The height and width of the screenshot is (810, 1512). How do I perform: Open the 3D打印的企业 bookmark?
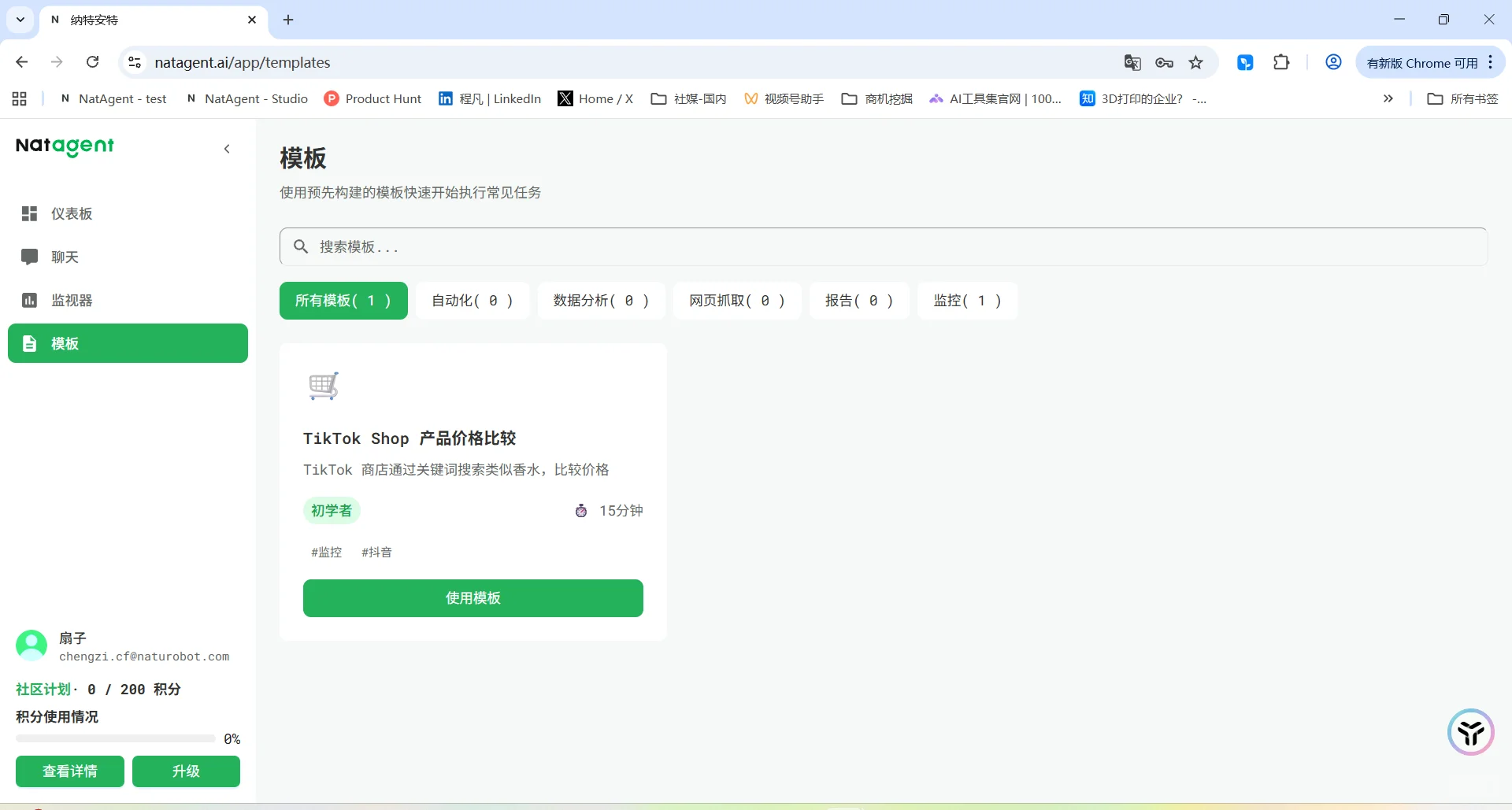click(1143, 98)
